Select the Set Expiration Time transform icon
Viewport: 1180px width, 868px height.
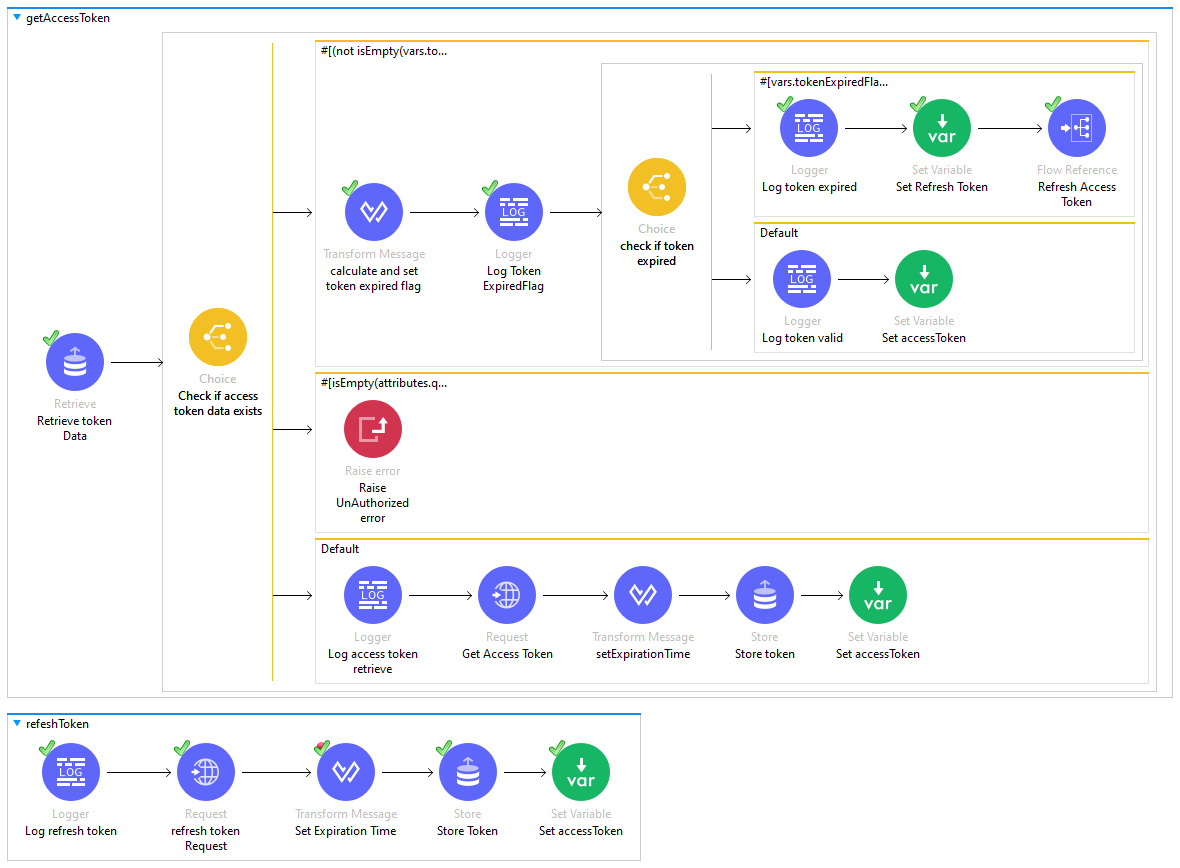coord(345,772)
